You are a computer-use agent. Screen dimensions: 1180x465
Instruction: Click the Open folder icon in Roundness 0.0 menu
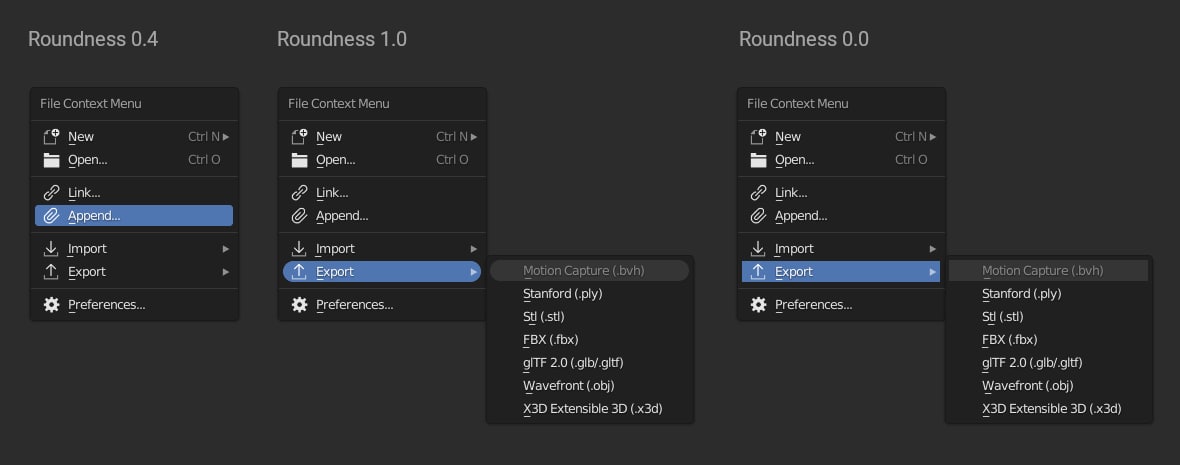(759, 160)
